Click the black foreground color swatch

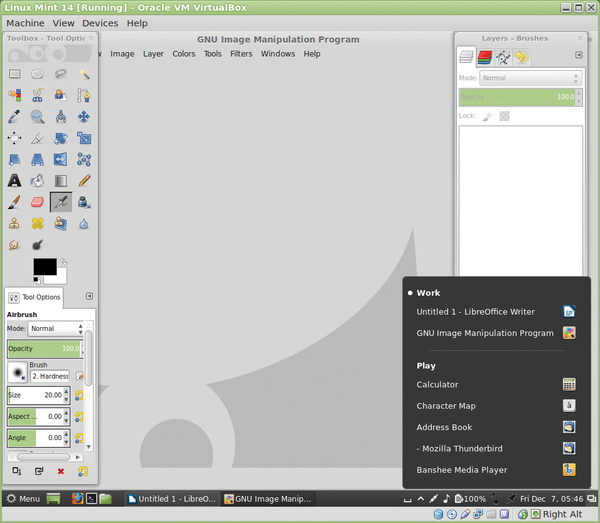(44, 266)
